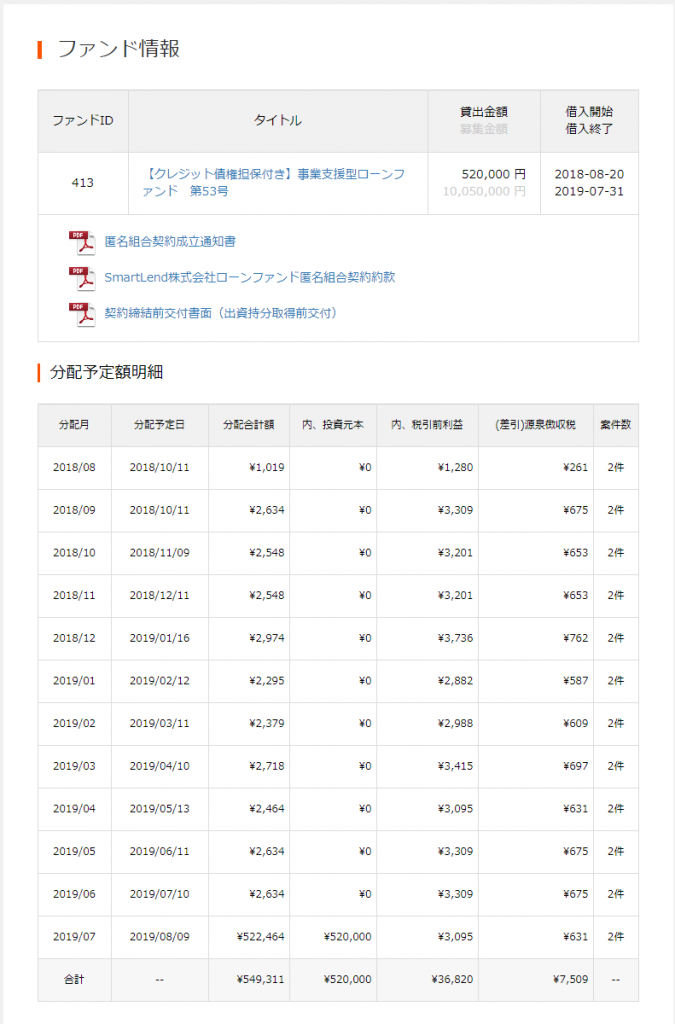This screenshot has height=1024, width=675.
Task: Click the 520,000 円 loan amount cell
Action: pyautogui.click(x=493, y=174)
